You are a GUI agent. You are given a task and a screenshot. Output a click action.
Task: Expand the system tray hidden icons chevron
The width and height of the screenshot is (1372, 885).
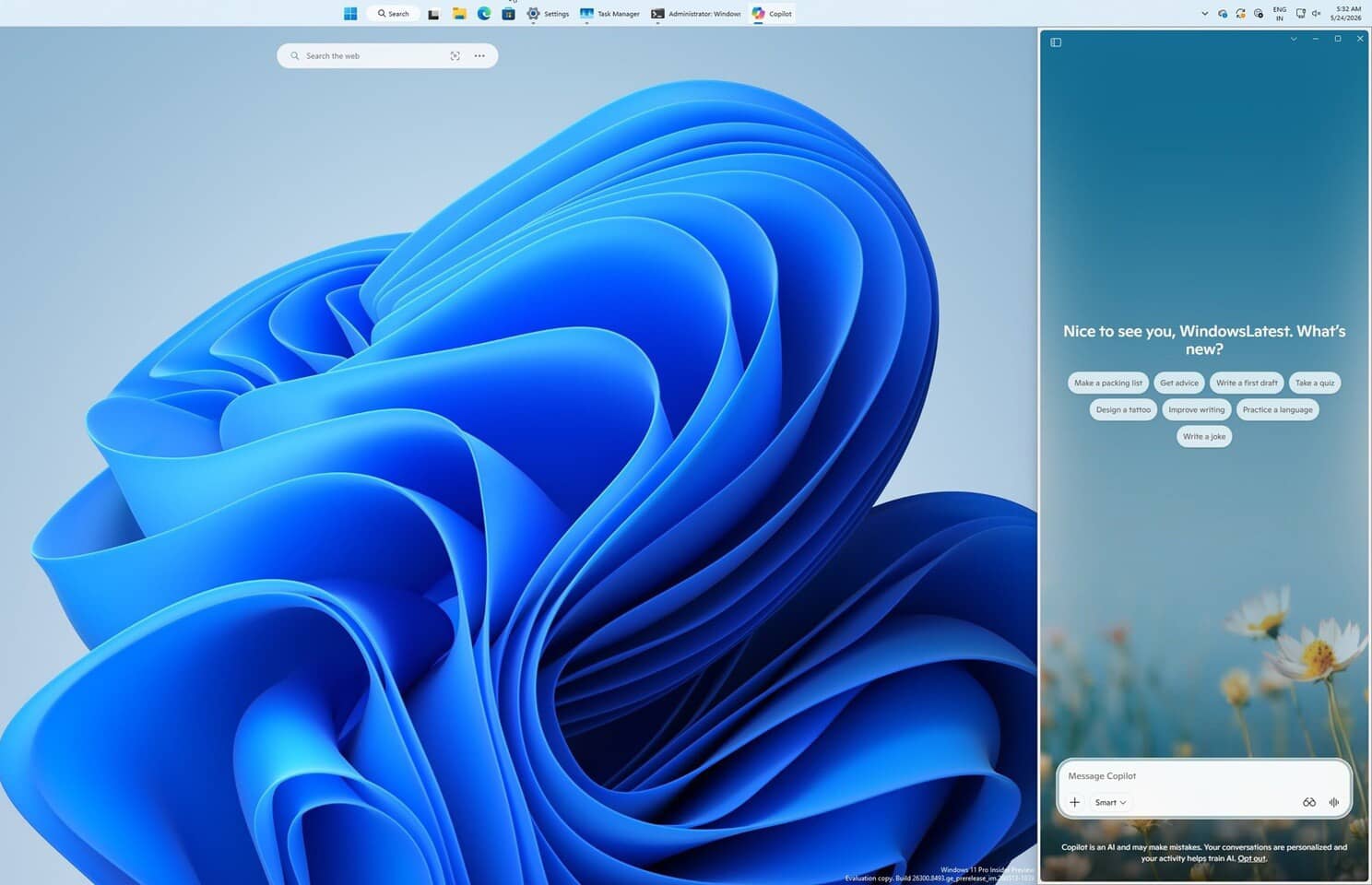pos(1204,14)
